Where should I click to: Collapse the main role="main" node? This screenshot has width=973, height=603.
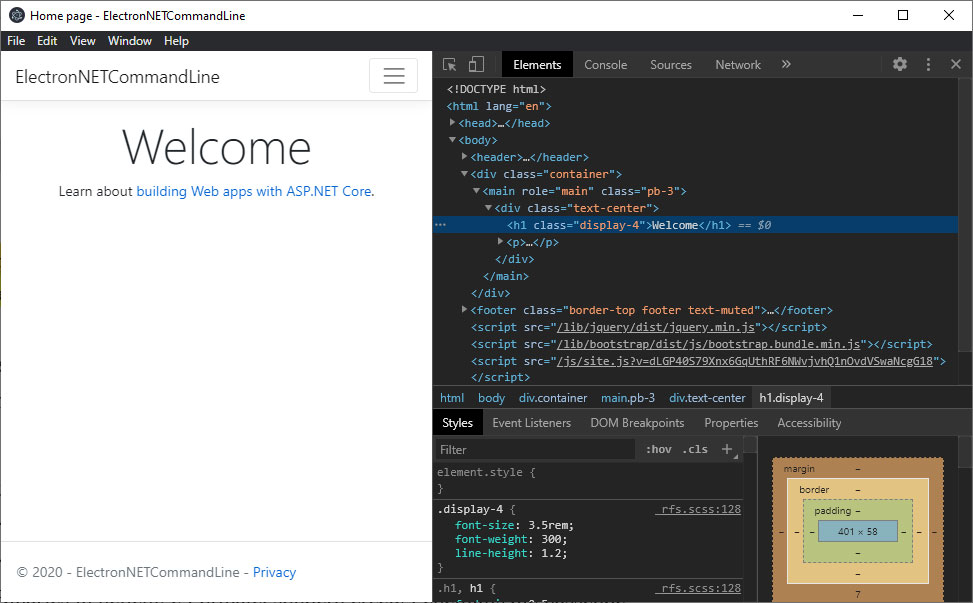click(x=477, y=190)
